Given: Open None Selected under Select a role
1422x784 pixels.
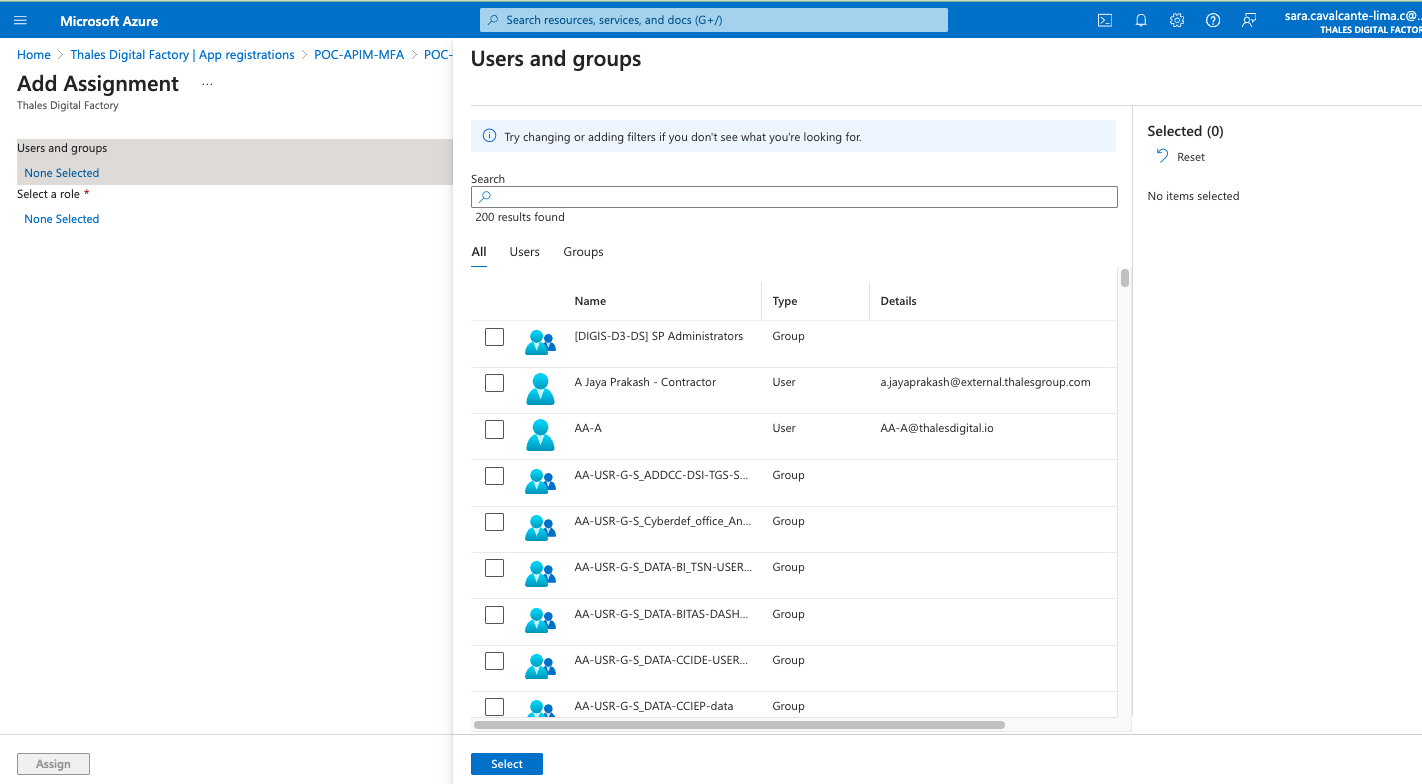Looking at the screenshot, I should (x=62, y=219).
